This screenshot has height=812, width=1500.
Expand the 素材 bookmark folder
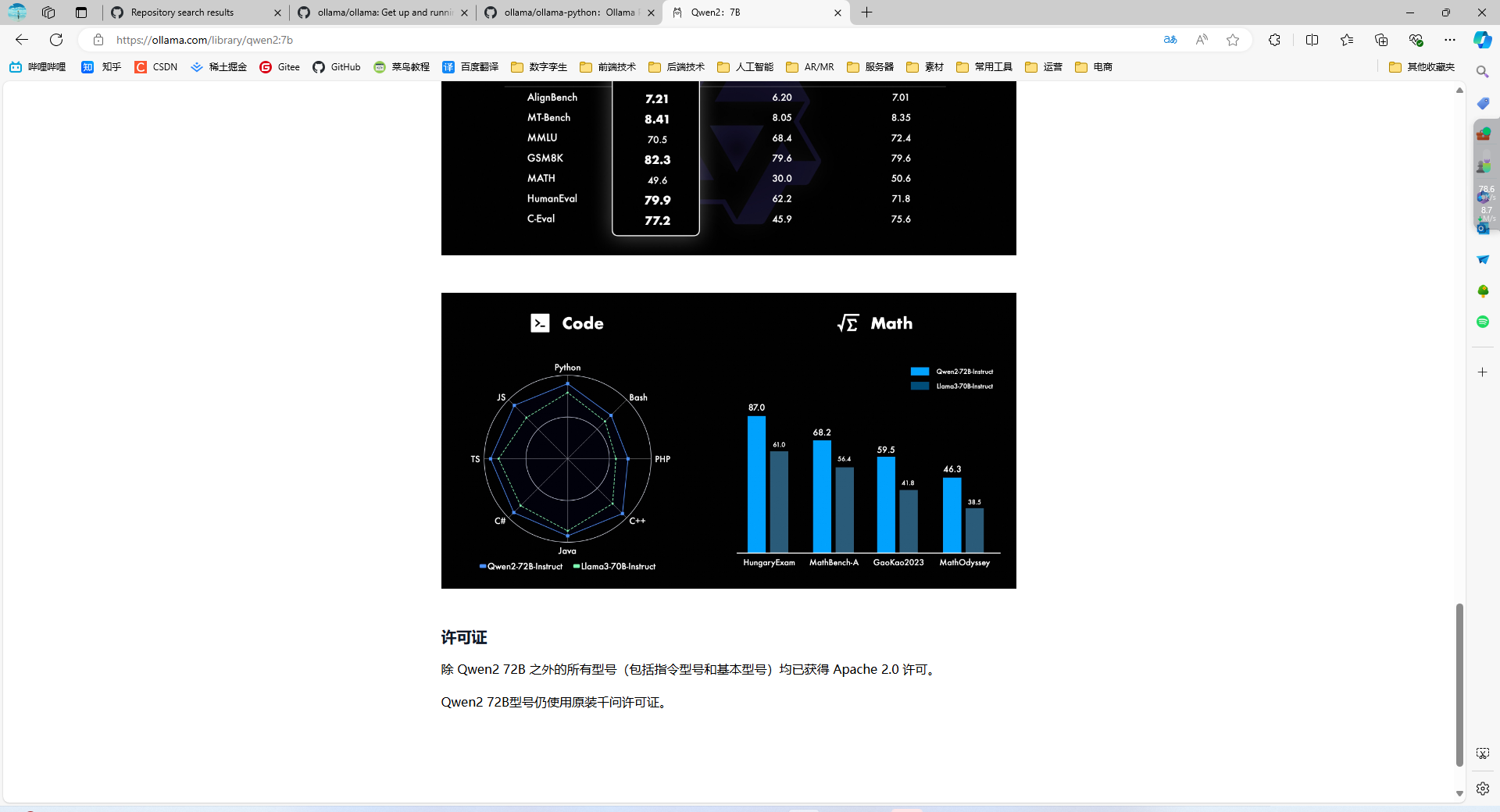[x=925, y=67]
